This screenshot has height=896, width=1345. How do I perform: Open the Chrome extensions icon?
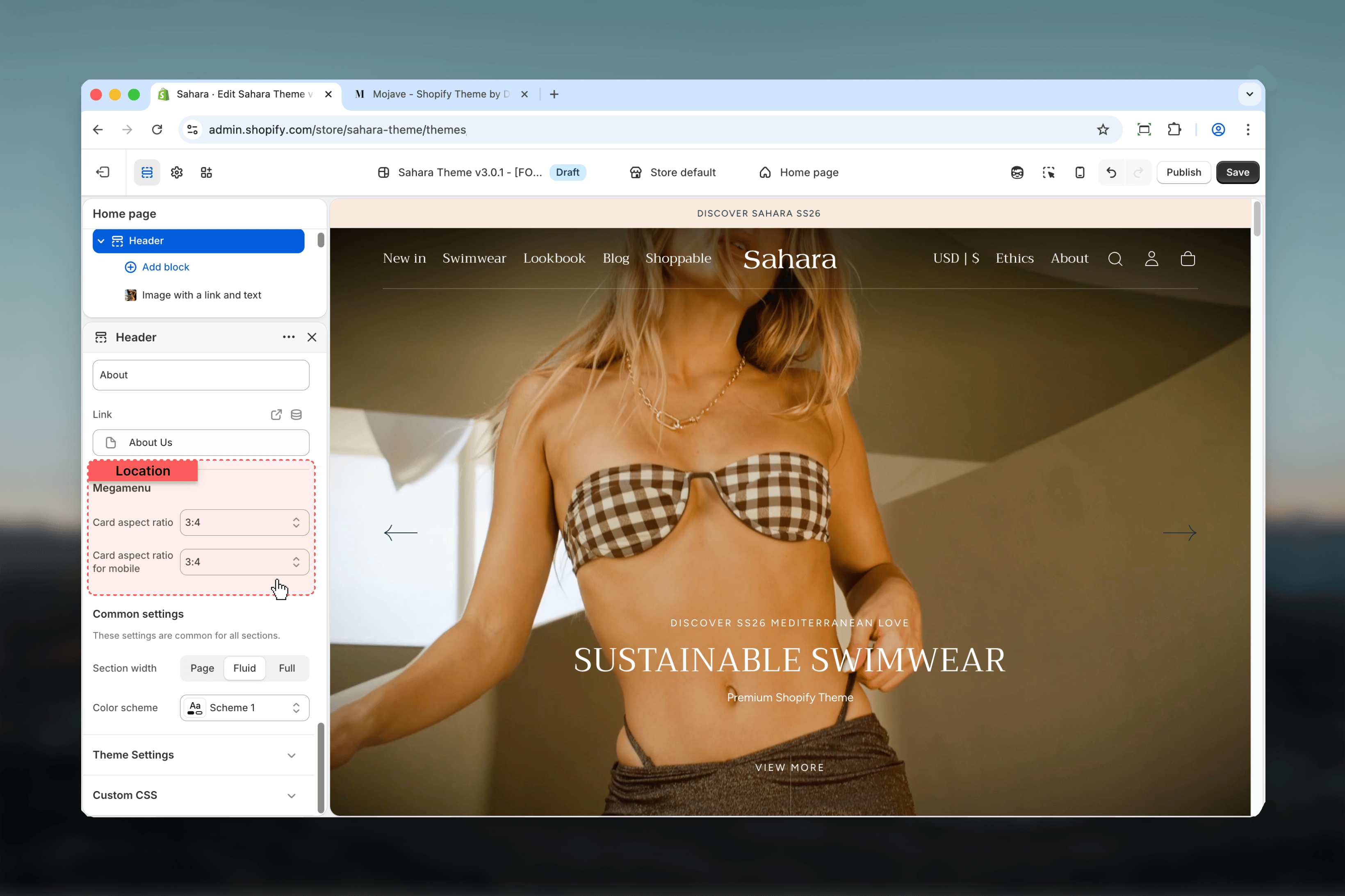(1174, 130)
